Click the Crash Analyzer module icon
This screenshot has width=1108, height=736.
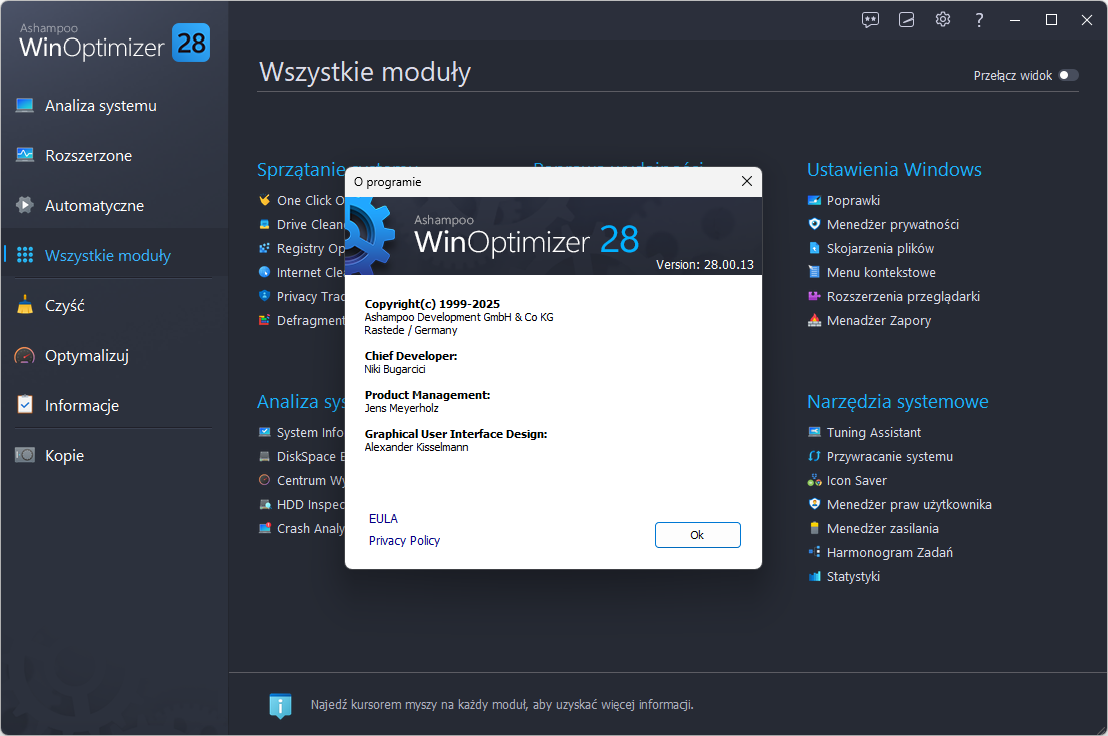point(264,528)
